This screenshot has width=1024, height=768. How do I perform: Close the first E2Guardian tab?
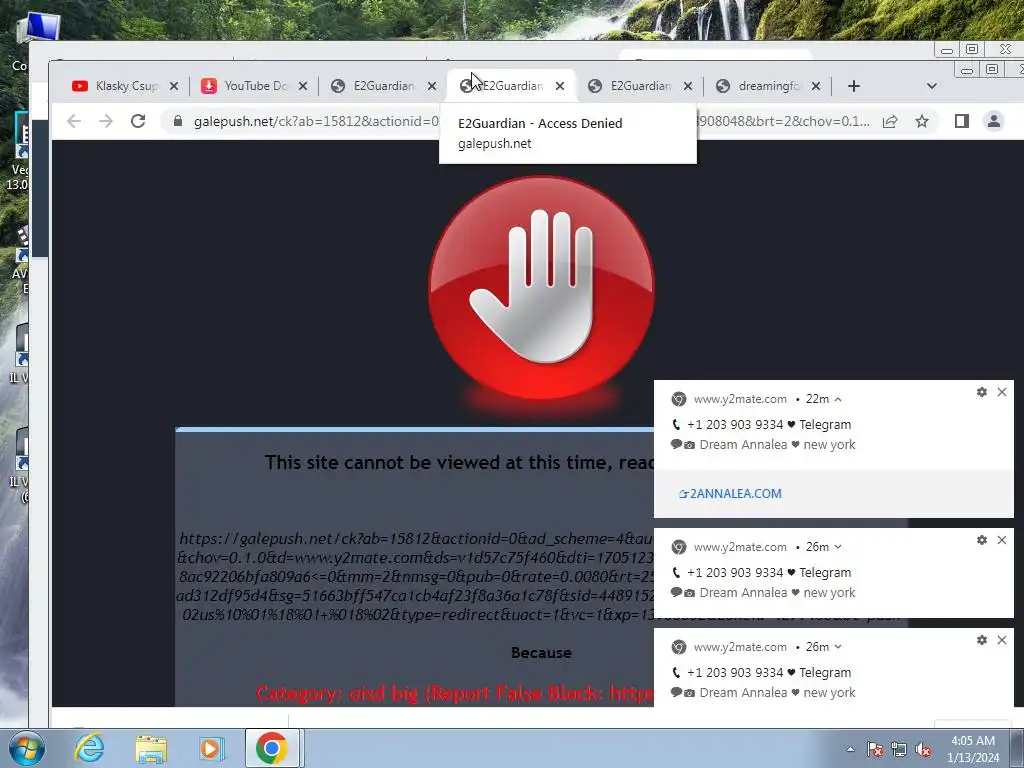[432, 86]
